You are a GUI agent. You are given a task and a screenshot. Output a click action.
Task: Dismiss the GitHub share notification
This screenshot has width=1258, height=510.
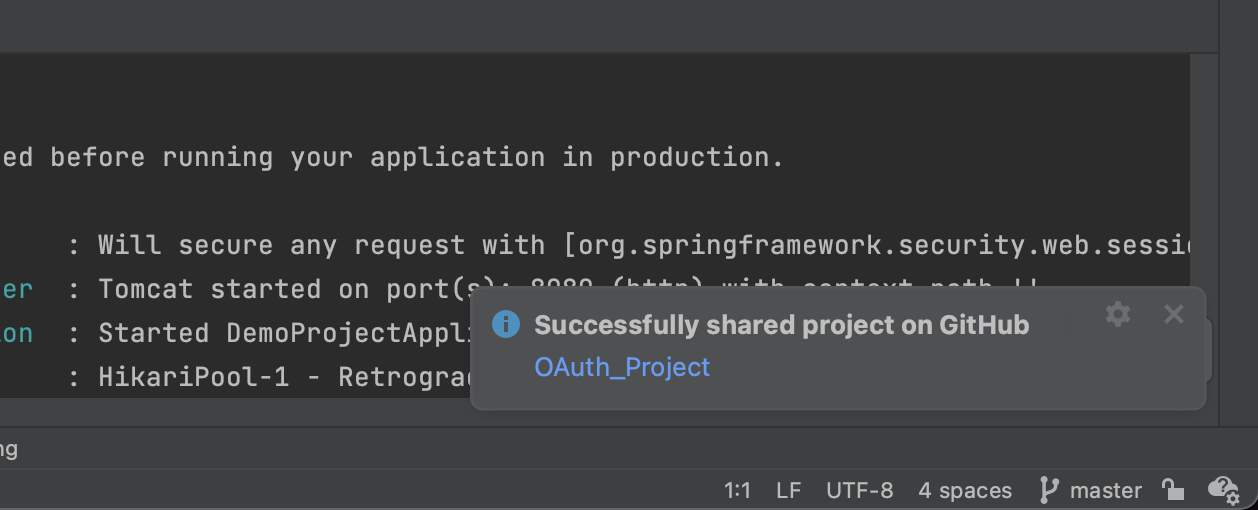click(x=1174, y=315)
